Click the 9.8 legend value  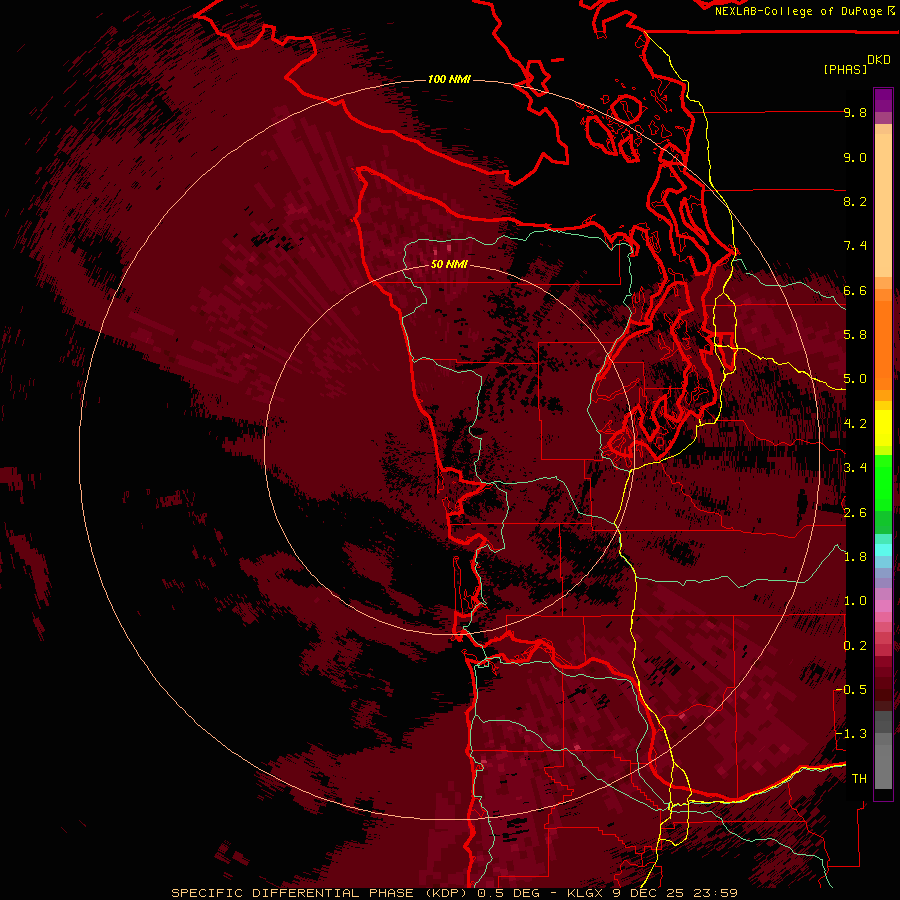tap(855, 113)
